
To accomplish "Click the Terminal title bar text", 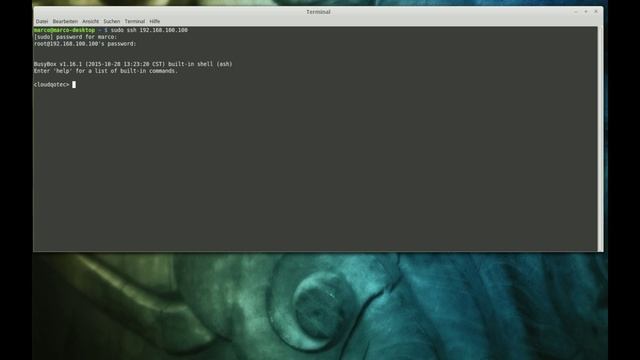I will pos(318,12).
